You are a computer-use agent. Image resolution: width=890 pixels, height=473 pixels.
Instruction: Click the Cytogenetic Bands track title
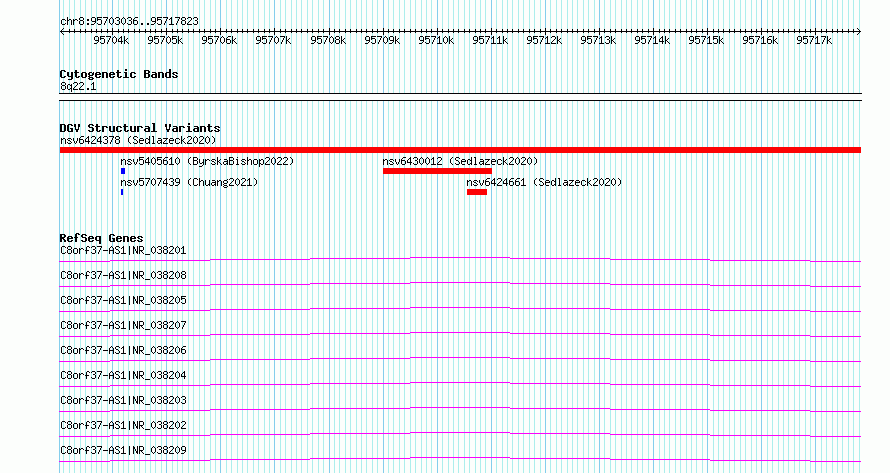click(119, 74)
